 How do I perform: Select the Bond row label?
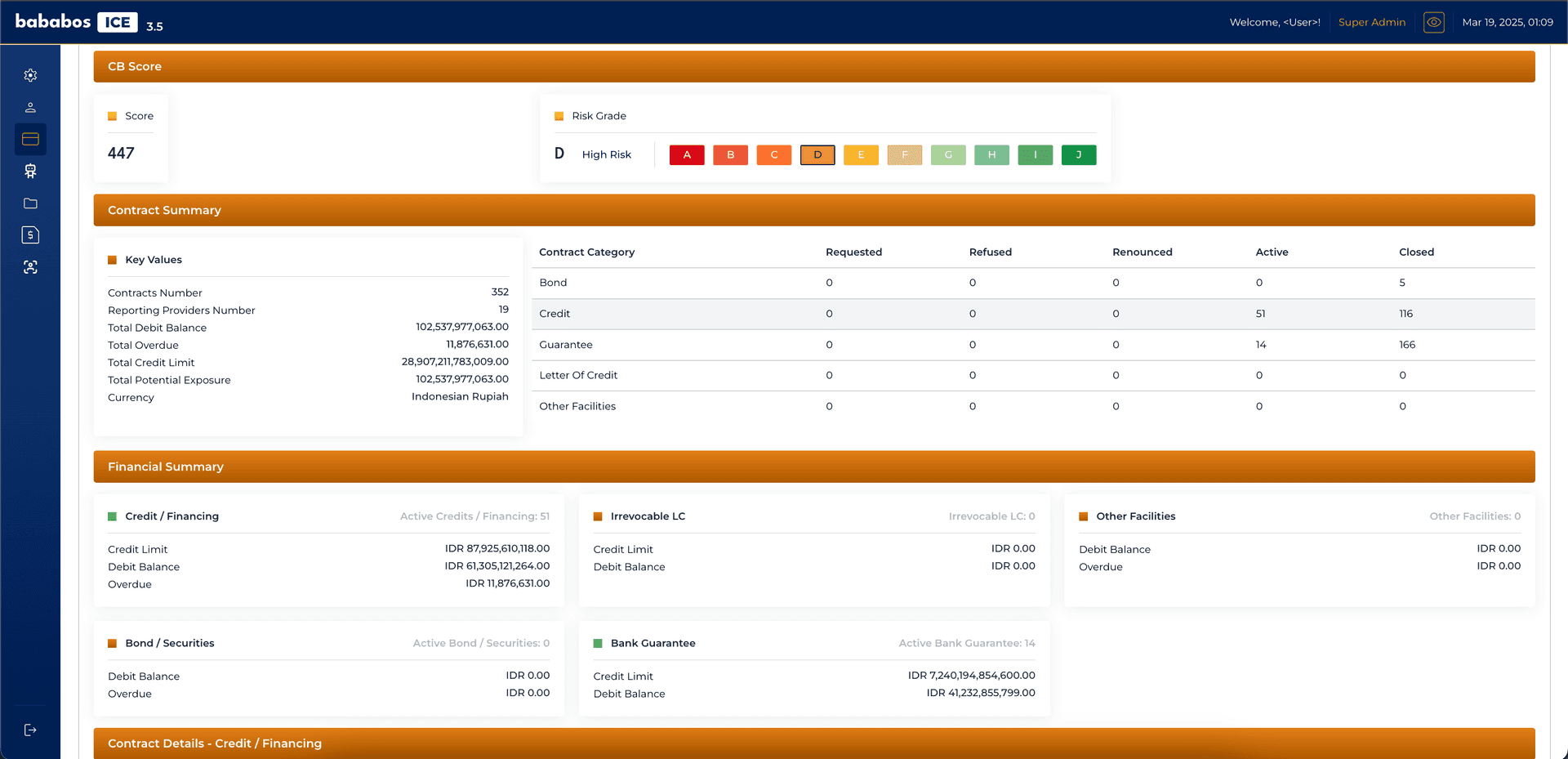(553, 283)
